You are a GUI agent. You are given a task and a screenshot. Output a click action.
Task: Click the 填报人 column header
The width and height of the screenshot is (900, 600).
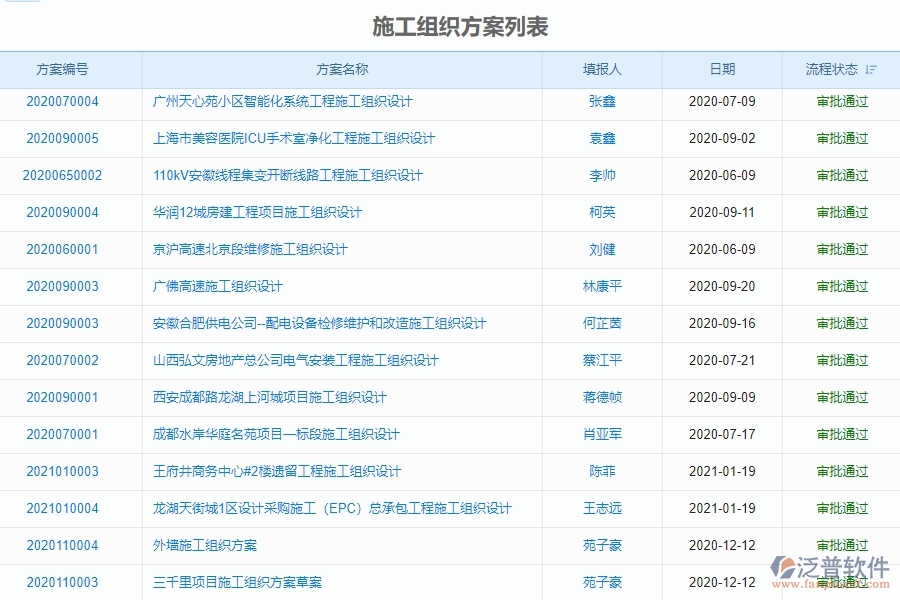click(x=602, y=69)
